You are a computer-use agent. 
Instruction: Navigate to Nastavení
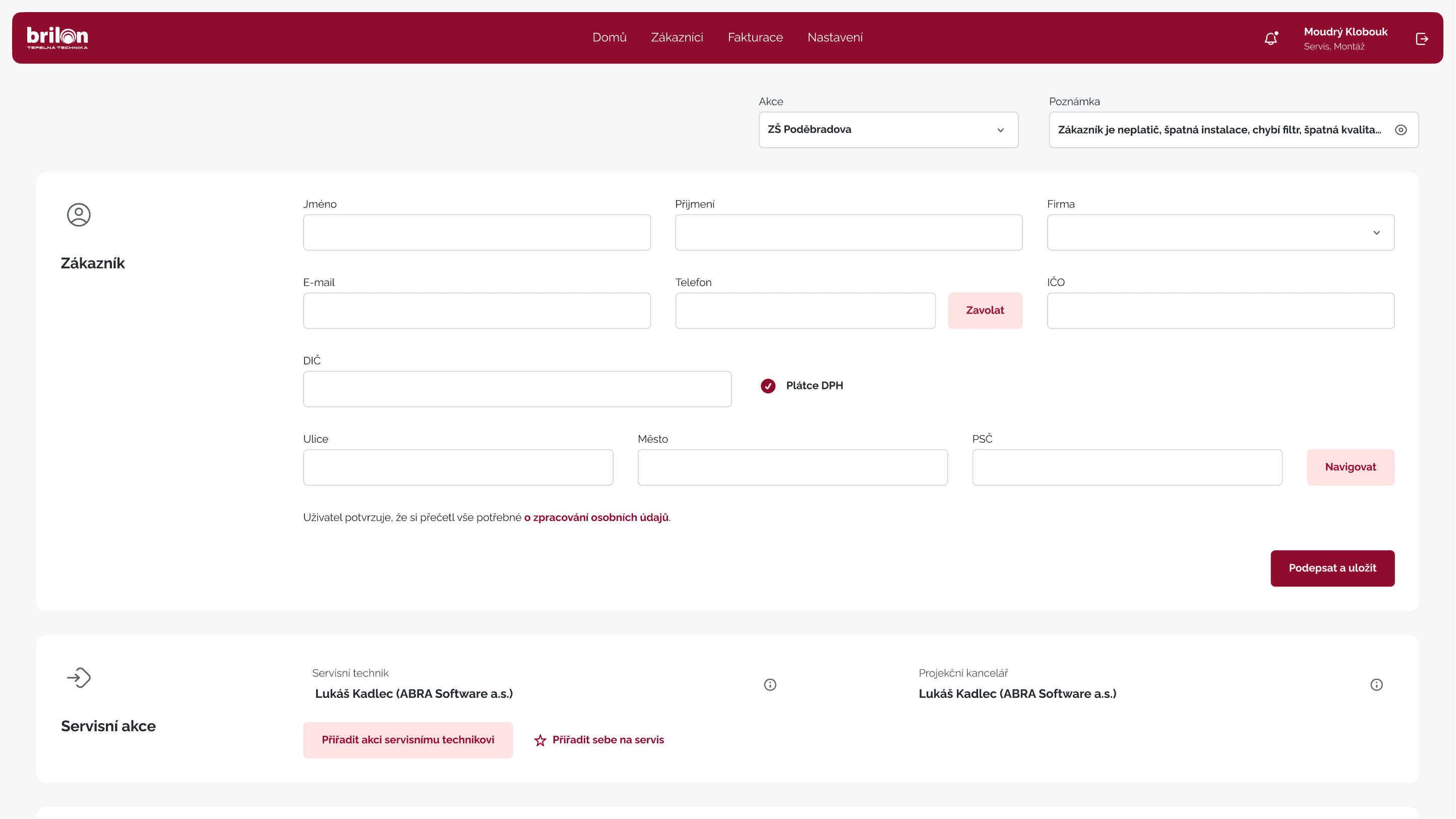tap(835, 37)
